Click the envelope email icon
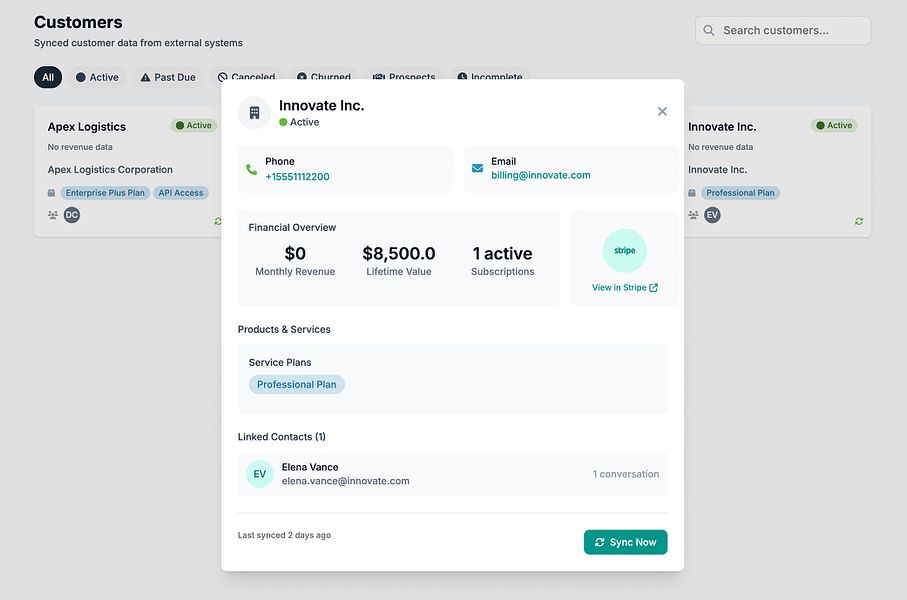 click(x=477, y=168)
